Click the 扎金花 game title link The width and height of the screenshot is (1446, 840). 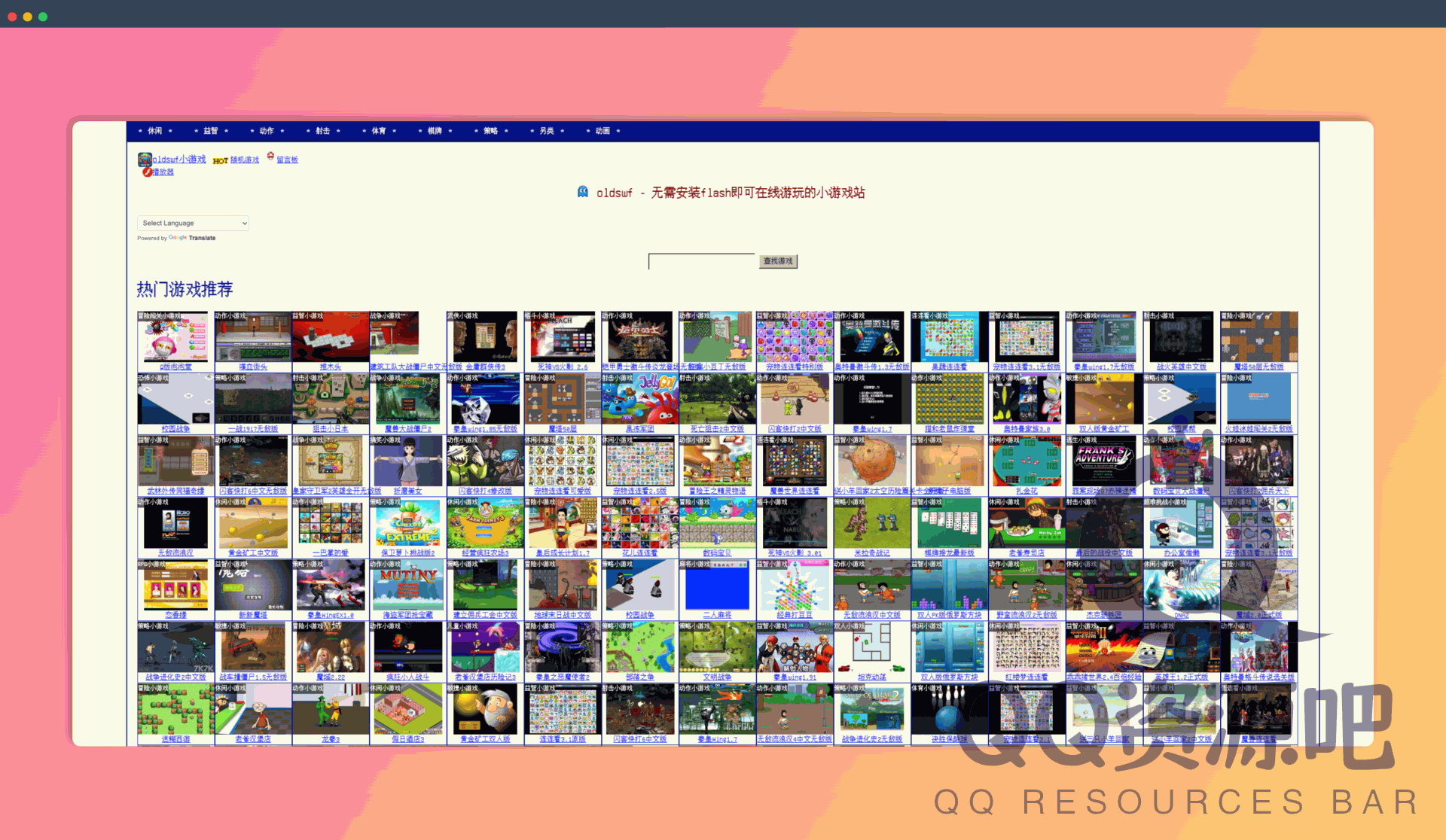(1027, 491)
